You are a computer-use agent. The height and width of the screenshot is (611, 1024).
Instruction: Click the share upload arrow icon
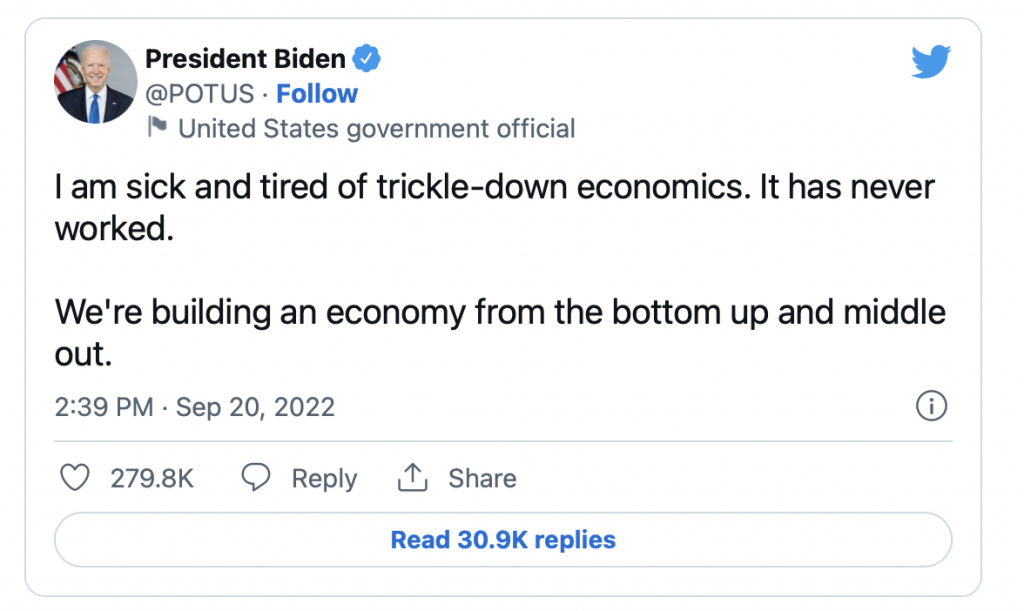[412, 478]
